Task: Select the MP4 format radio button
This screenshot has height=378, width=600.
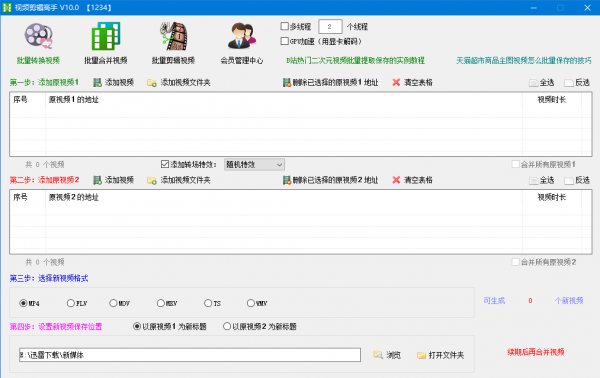Action: click(23, 303)
